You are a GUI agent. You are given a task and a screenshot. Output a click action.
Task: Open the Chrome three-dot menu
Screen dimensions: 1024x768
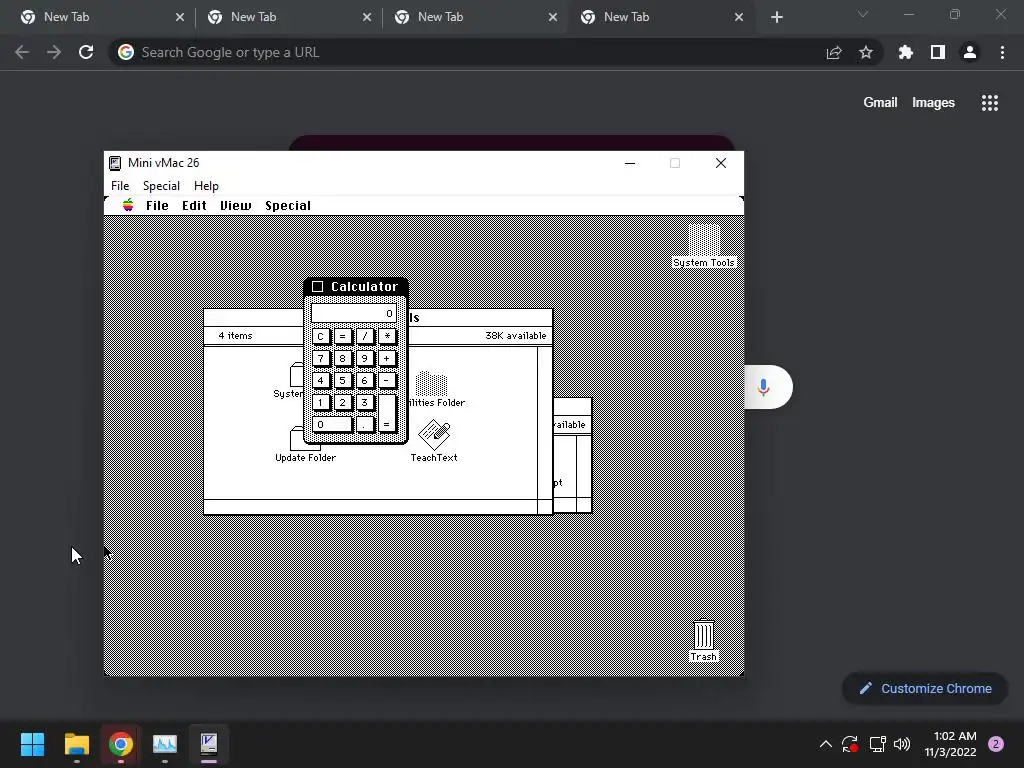coord(1002,52)
